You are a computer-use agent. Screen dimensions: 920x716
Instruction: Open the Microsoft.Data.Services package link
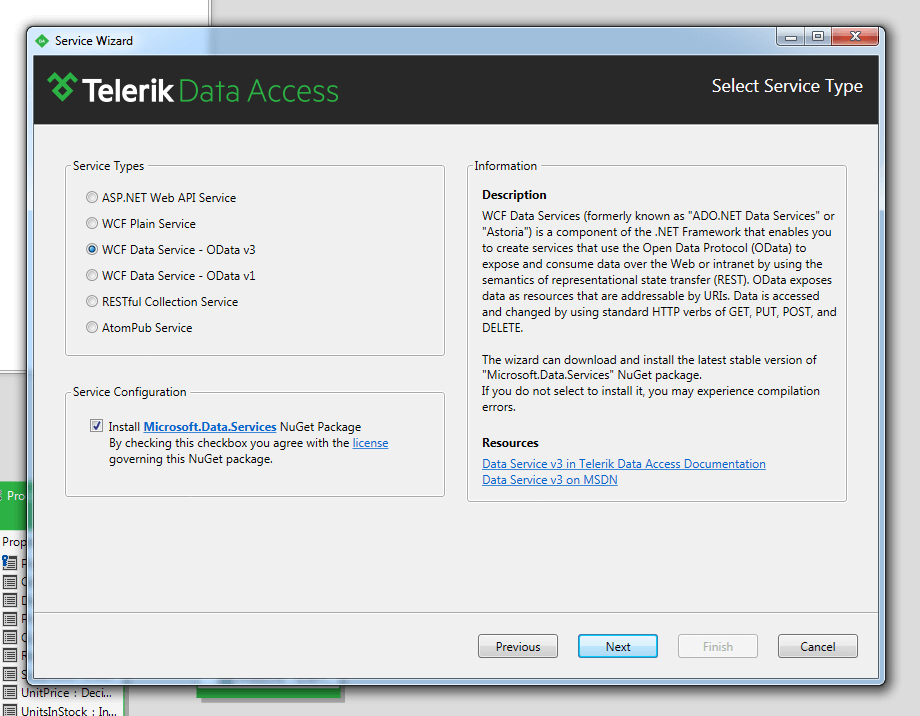click(x=209, y=427)
